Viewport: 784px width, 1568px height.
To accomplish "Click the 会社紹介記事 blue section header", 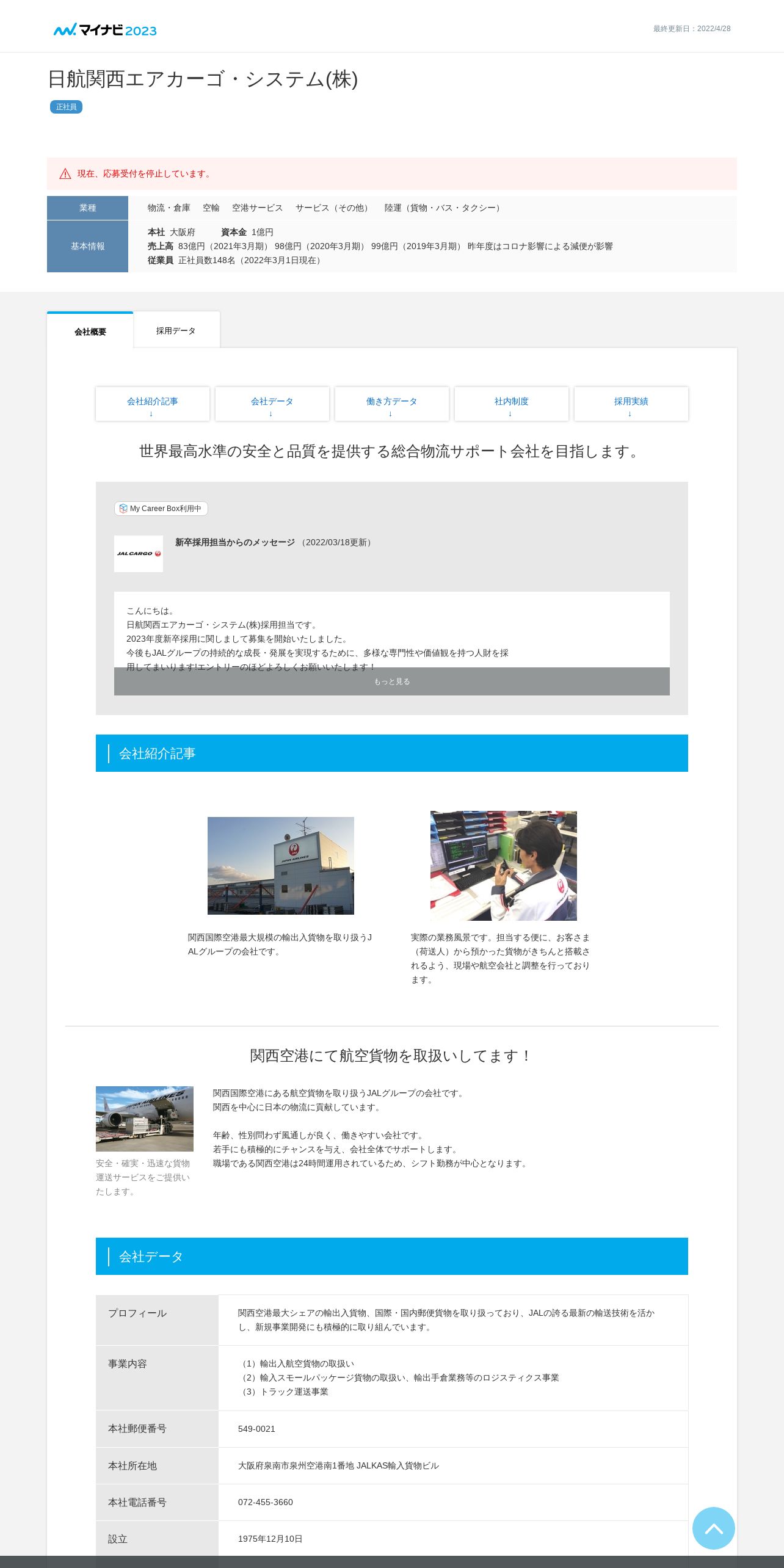I will coord(392,753).
